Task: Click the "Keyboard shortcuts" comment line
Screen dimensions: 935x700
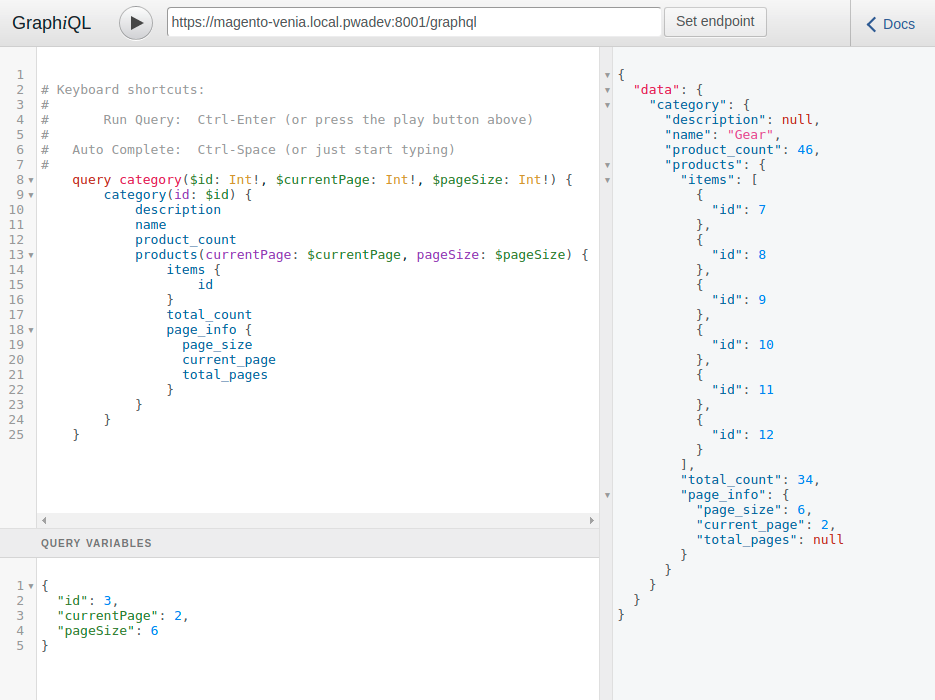Action: [x=122, y=90]
